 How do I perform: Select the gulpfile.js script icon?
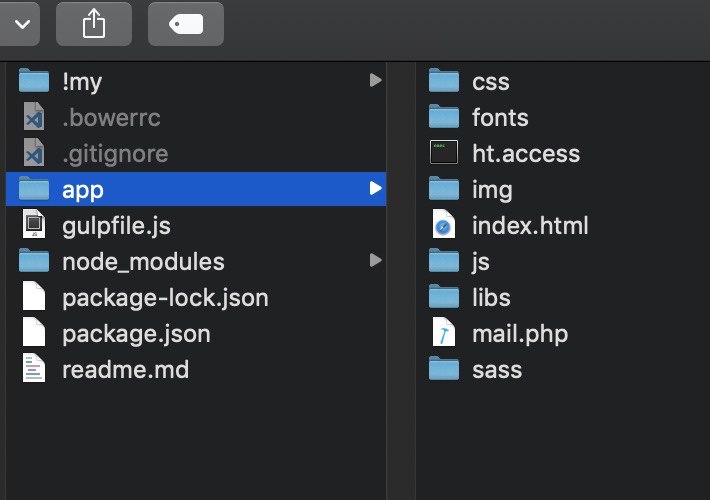click(34, 224)
